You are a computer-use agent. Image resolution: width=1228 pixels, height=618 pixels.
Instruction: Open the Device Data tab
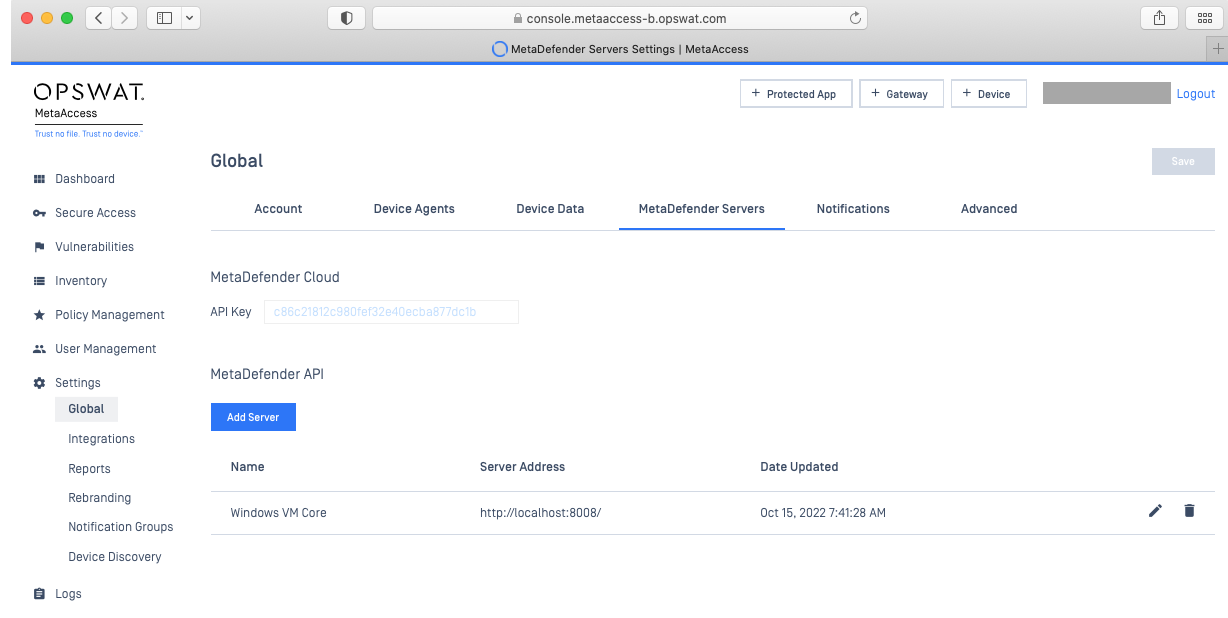pyautogui.click(x=550, y=209)
